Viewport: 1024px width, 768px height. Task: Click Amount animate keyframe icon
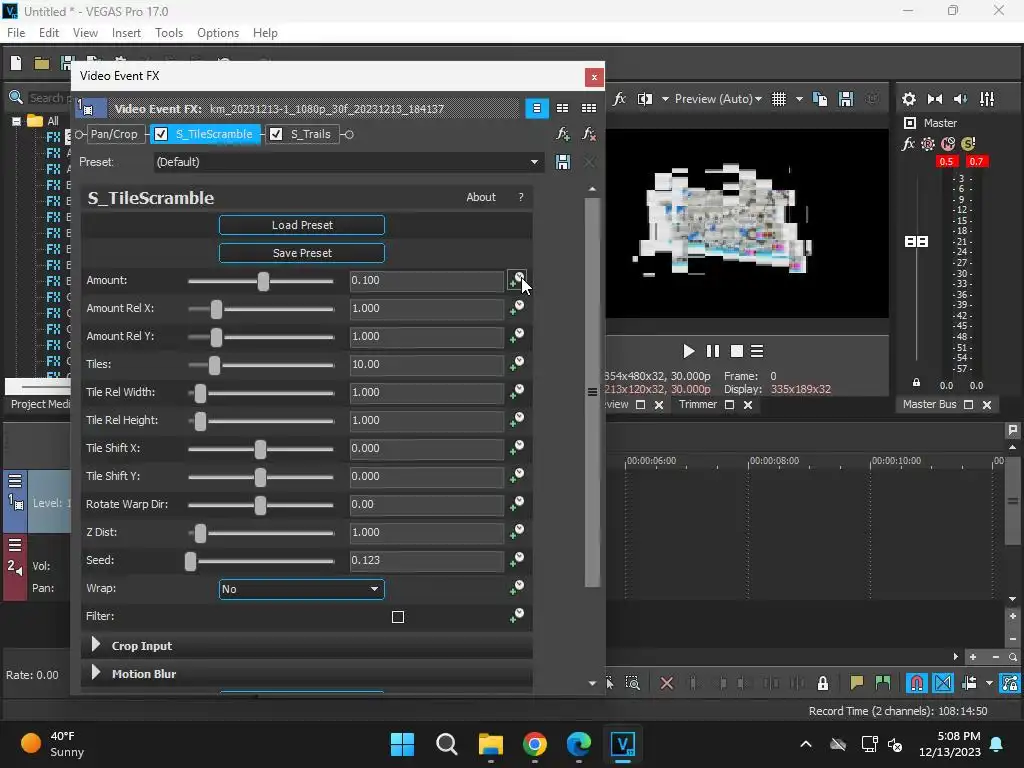pyautogui.click(x=517, y=280)
